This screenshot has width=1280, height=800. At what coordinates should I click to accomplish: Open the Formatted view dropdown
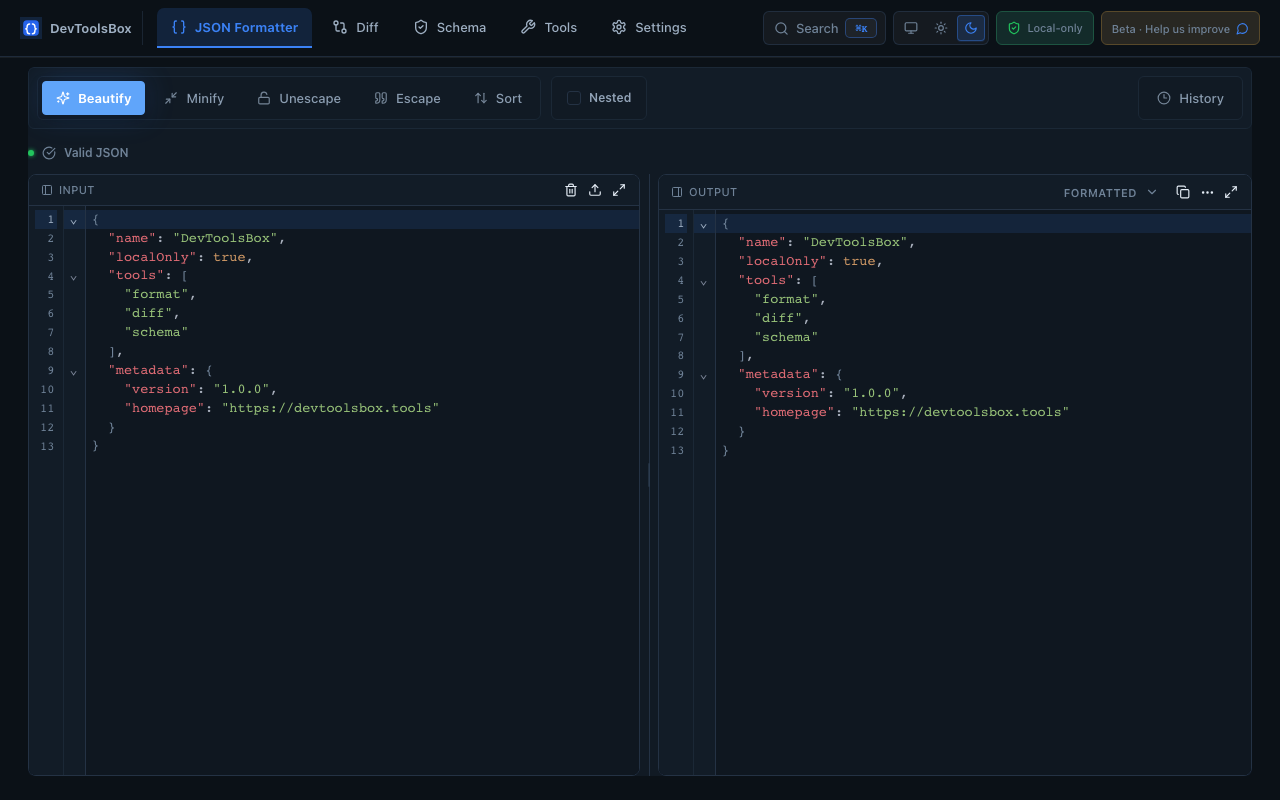point(1110,192)
